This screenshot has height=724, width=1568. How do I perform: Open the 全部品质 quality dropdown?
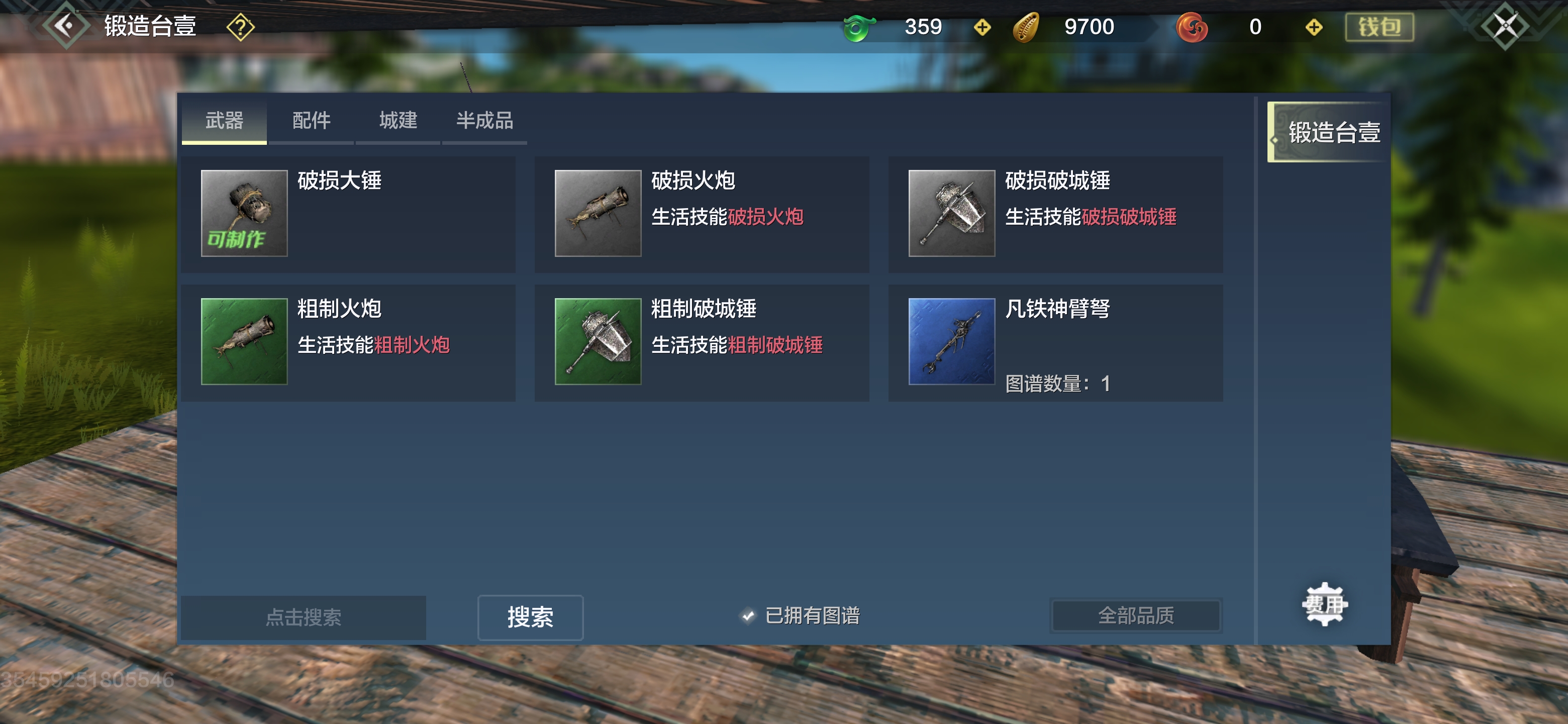click(x=1136, y=615)
